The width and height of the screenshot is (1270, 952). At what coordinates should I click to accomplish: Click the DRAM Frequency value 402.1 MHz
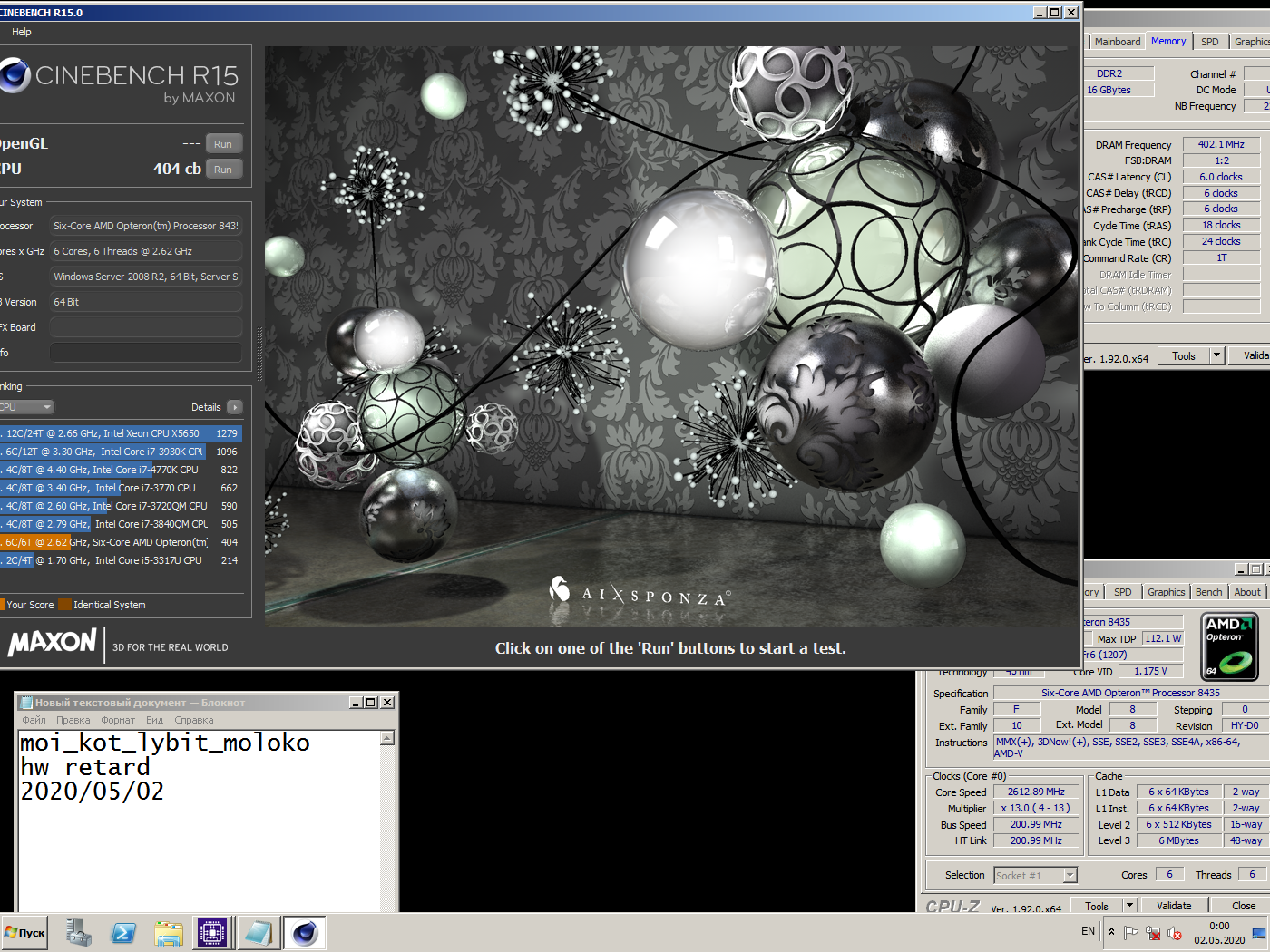(x=1221, y=144)
